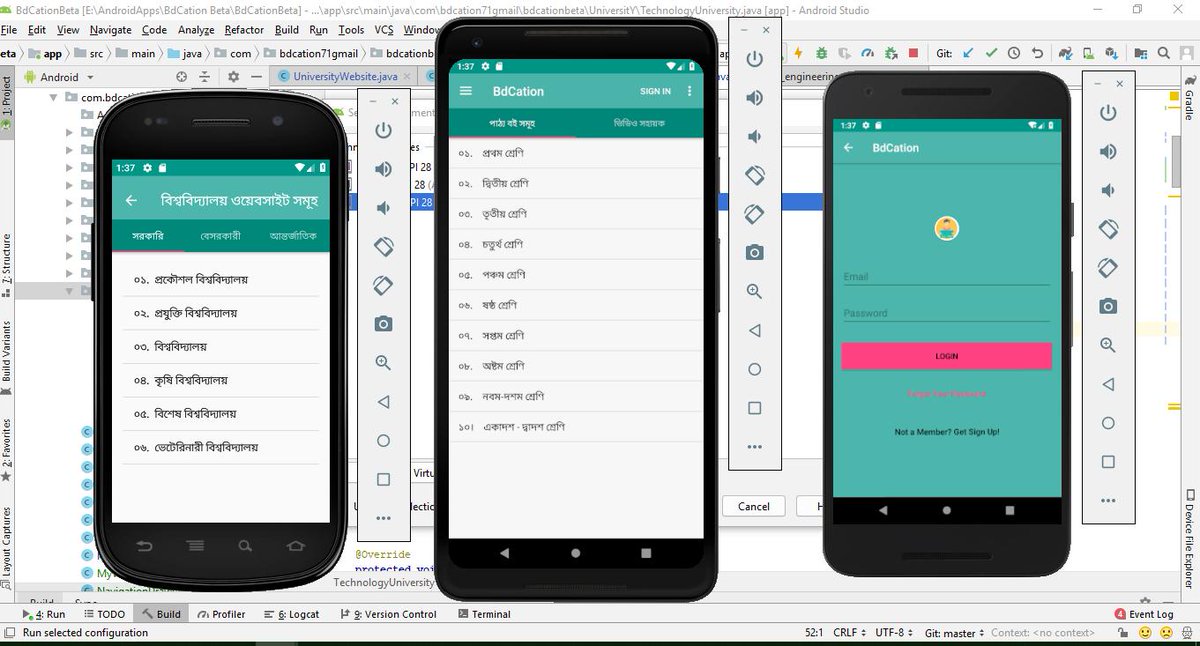Click the user avatar above Email field
This screenshot has height=646, width=1200.
[x=946, y=229]
